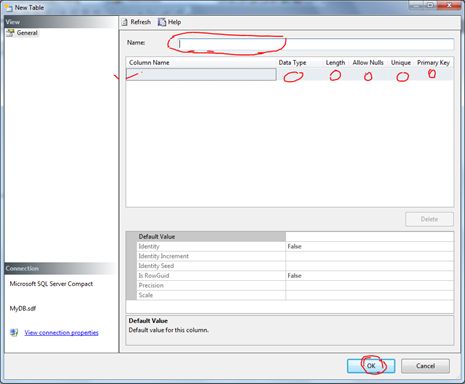Click the disabled Delete button
Image resolution: width=465 pixels, height=384 pixels.
(x=429, y=219)
